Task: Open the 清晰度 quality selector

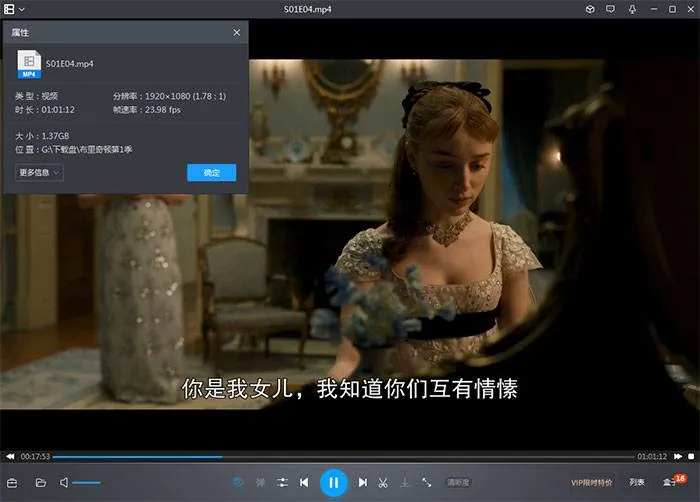Action: (458, 482)
